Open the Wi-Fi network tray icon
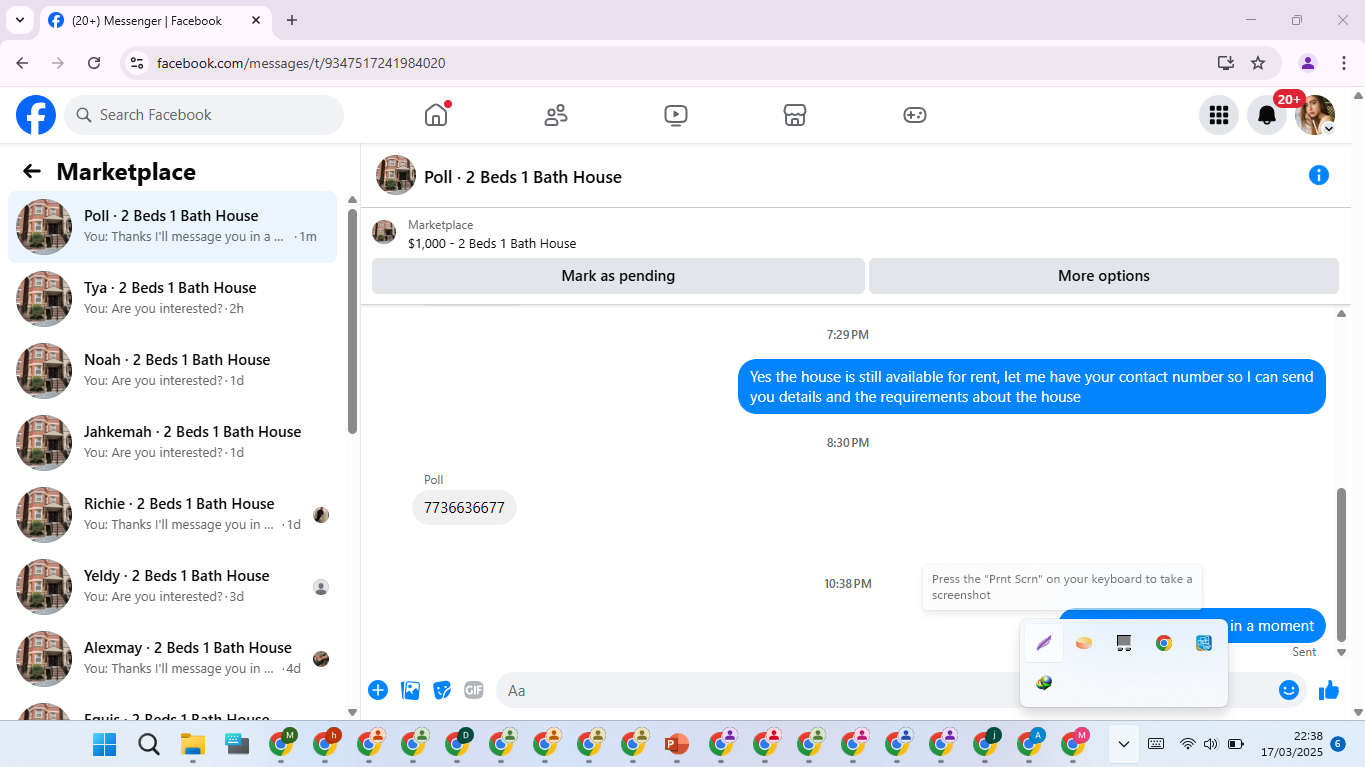 coord(1188,744)
